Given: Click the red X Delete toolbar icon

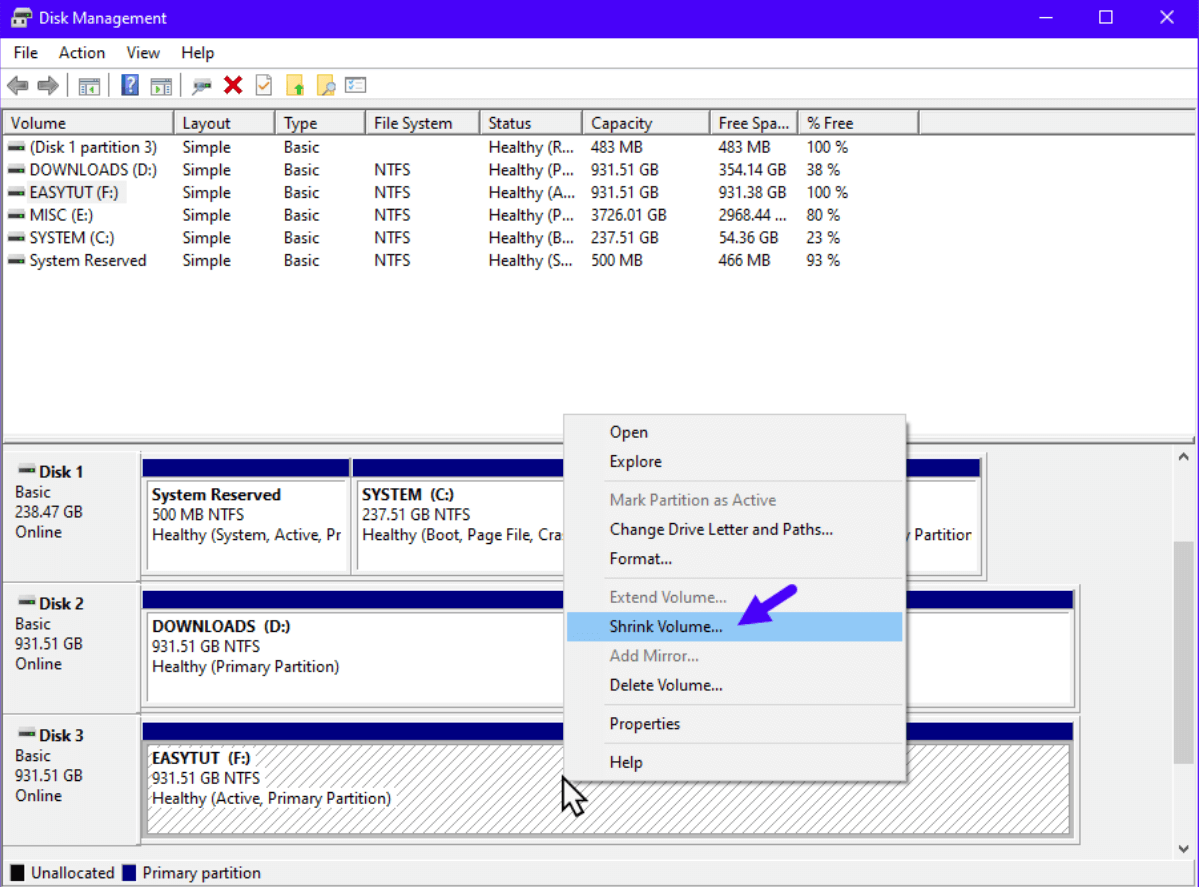Looking at the screenshot, I should coord(233,86).
